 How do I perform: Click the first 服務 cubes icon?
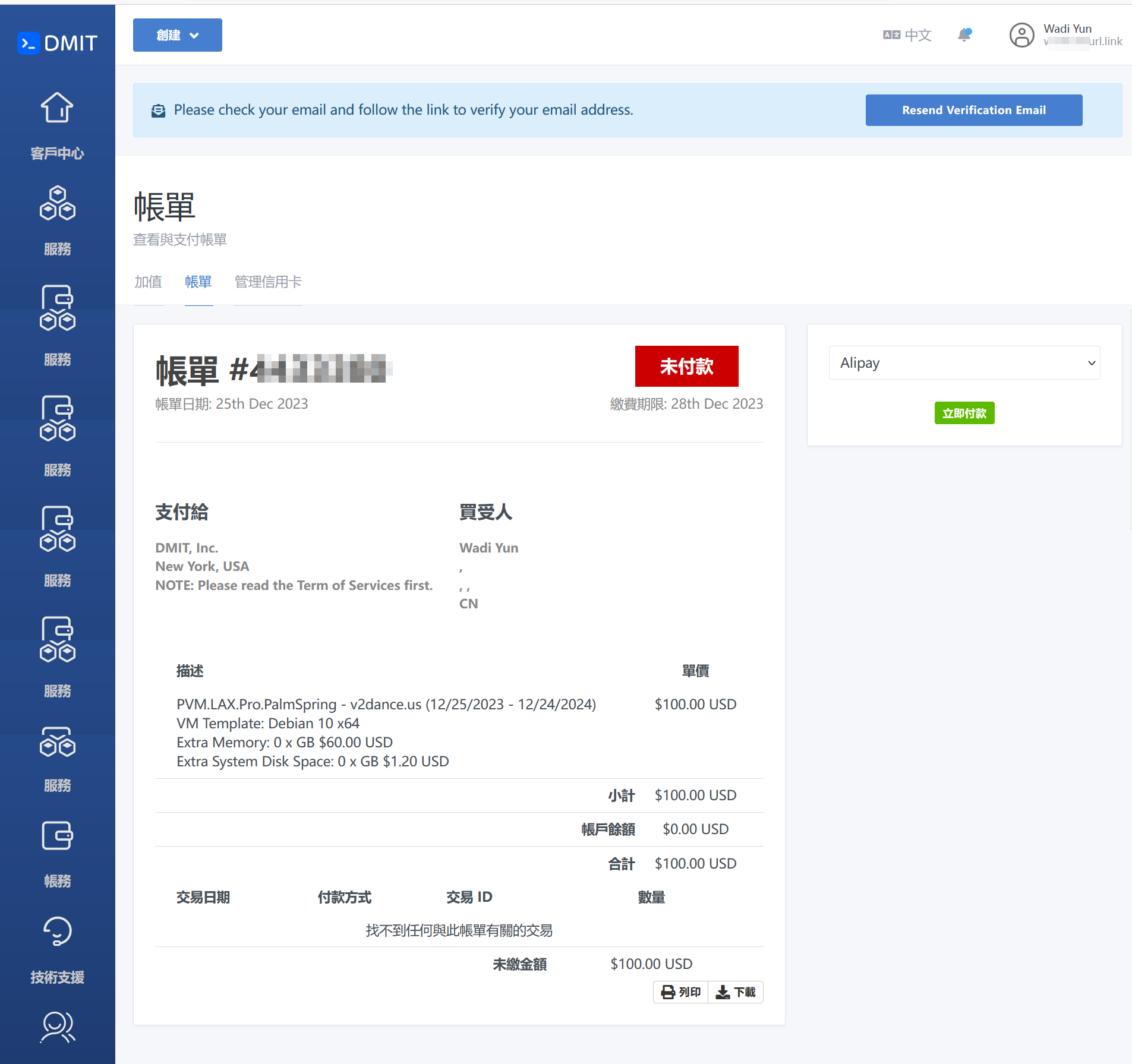(x=57, y=203)
